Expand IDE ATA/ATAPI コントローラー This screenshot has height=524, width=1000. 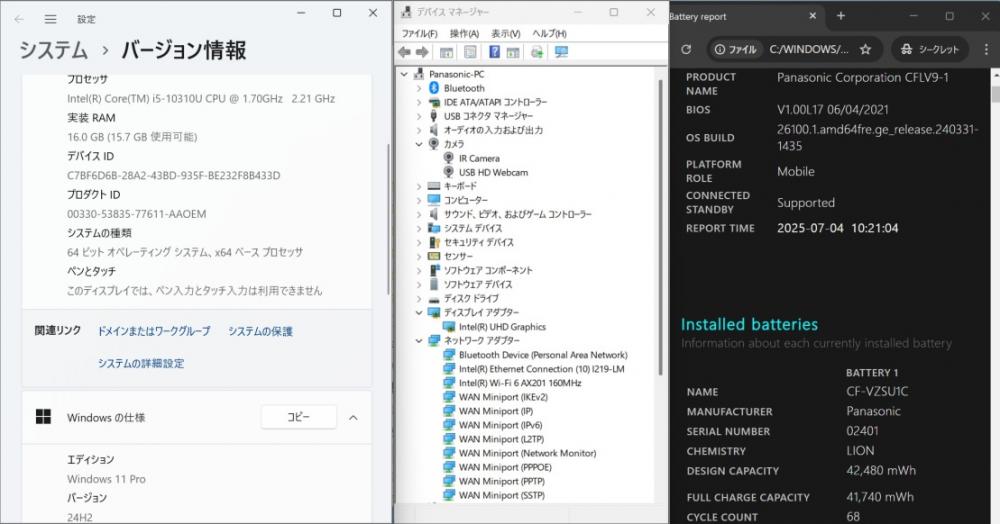pos(419,102)
